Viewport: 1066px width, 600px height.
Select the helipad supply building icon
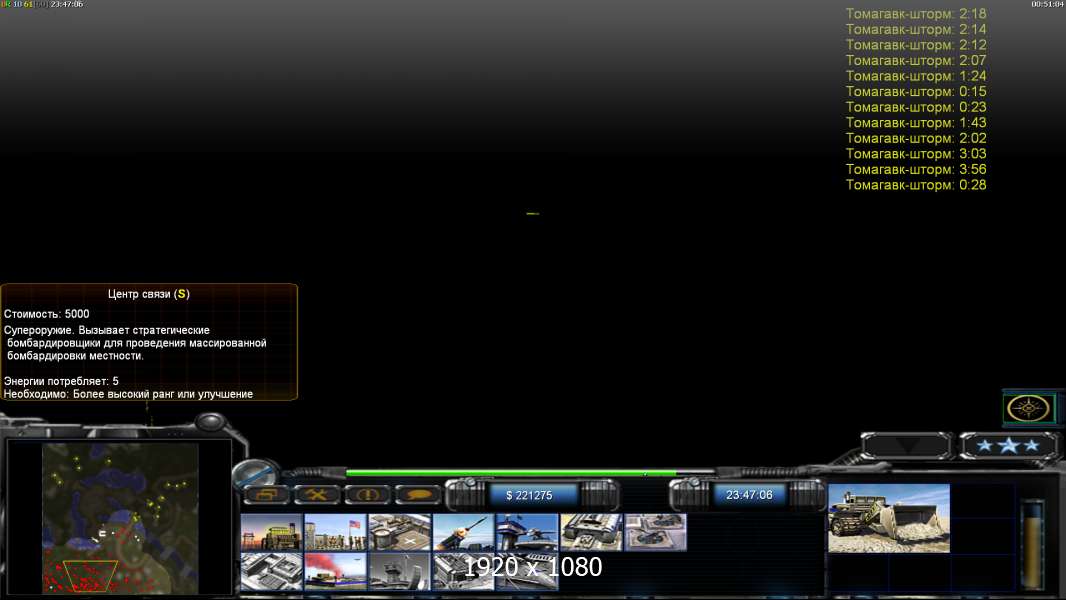399,533
